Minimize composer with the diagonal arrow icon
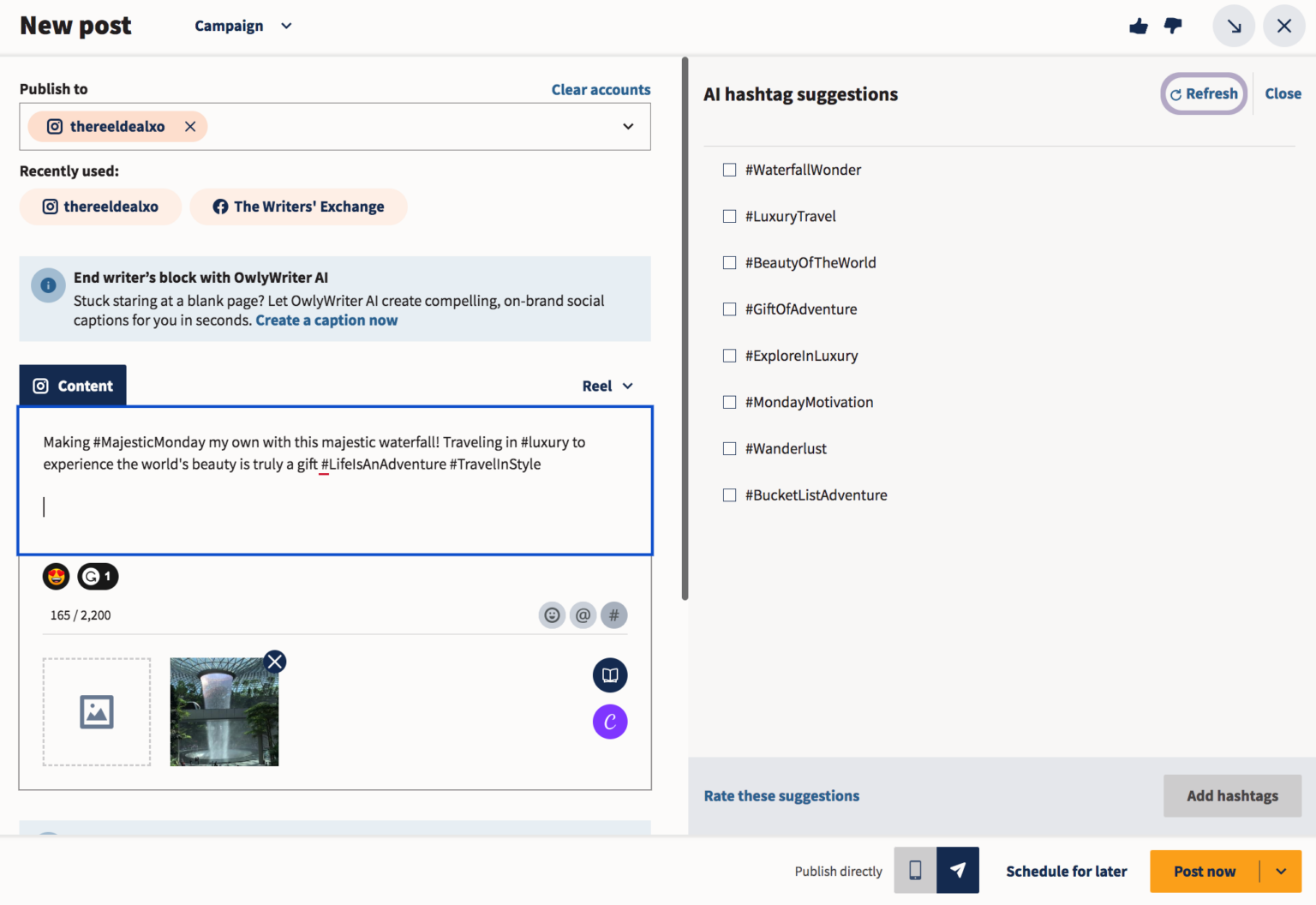1316x905 pixels. [1234, 27]
